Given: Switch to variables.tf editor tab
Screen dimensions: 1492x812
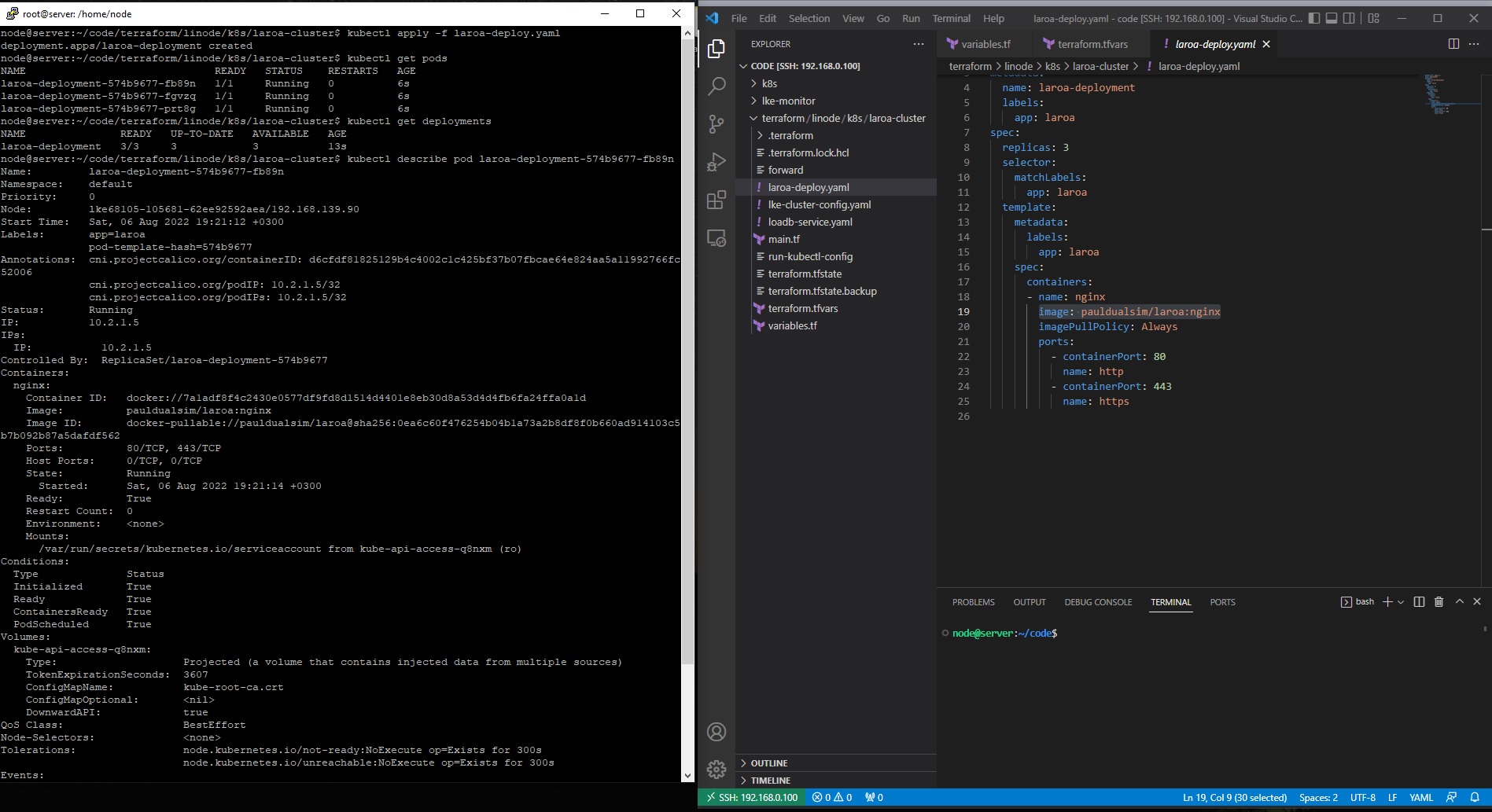Looking at the screenshot, I should point(985,44).
